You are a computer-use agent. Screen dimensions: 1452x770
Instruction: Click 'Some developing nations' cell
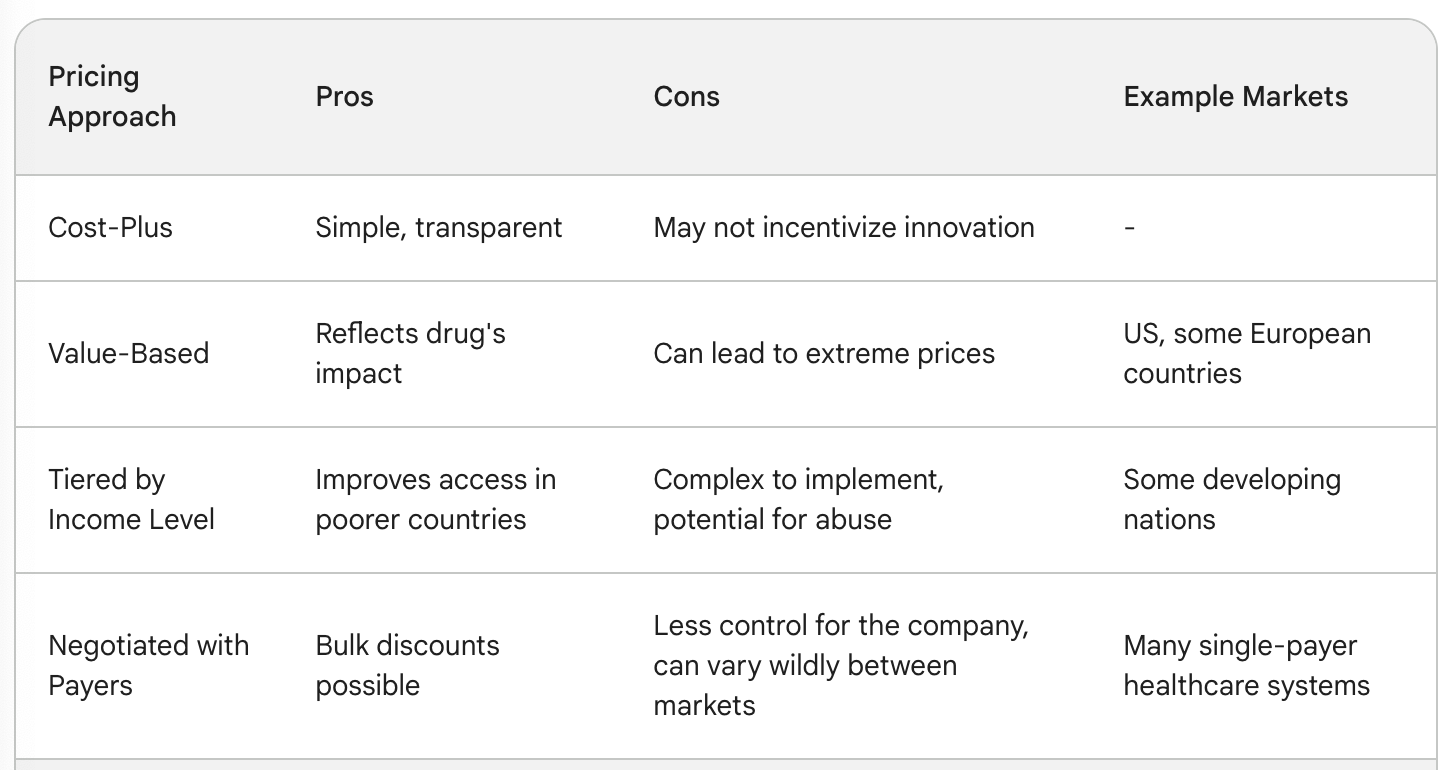(1232, 500)
